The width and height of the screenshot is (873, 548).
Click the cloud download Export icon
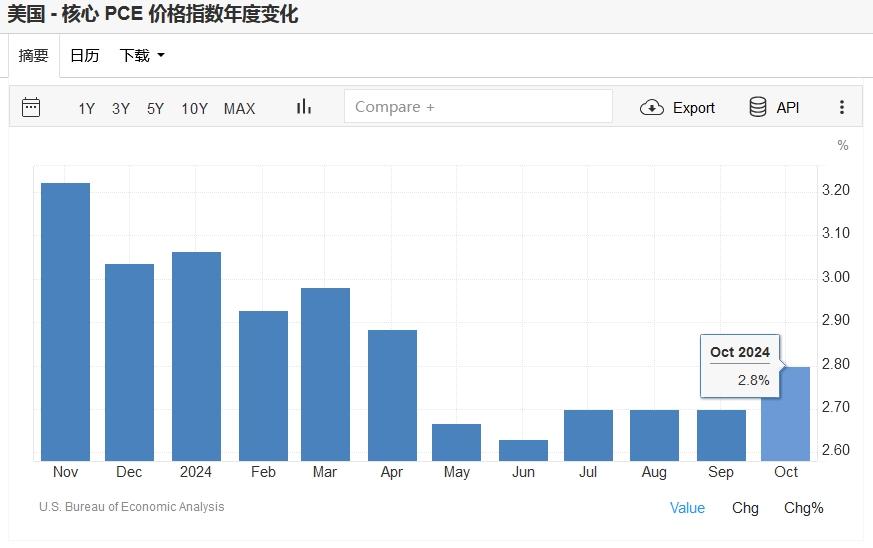(x=652, y=108)
